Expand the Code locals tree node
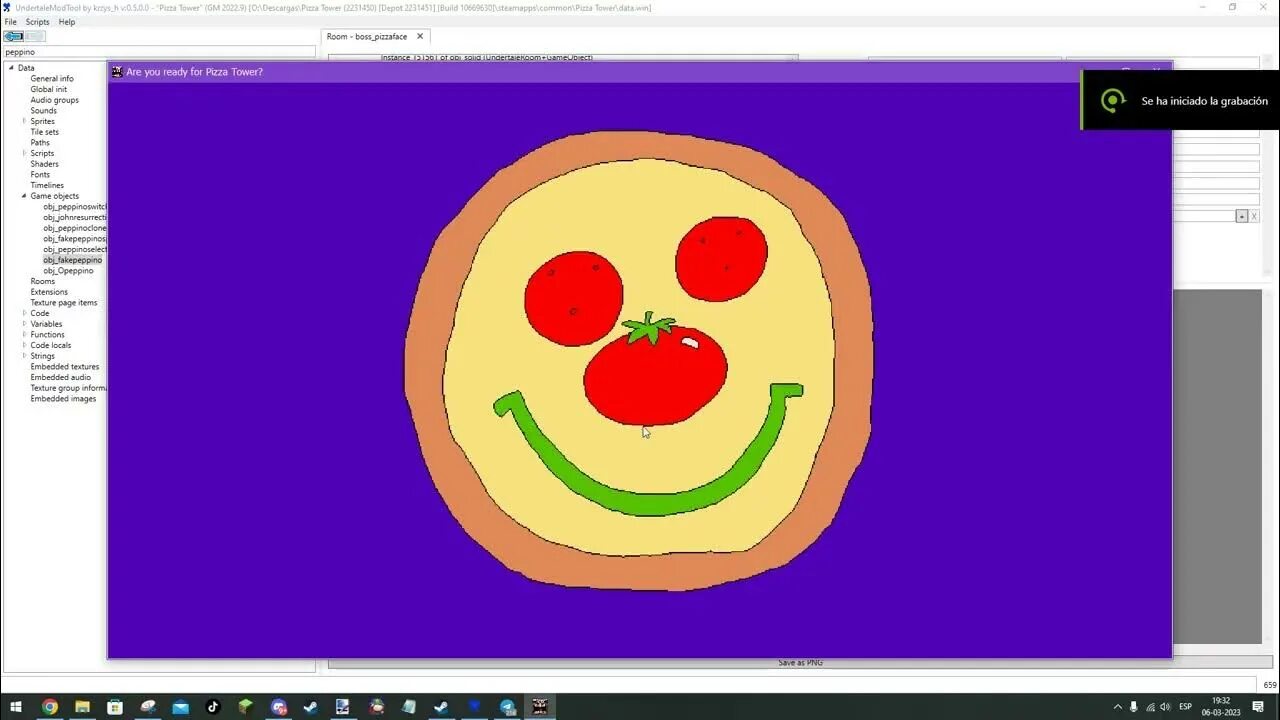 [25, 345]
